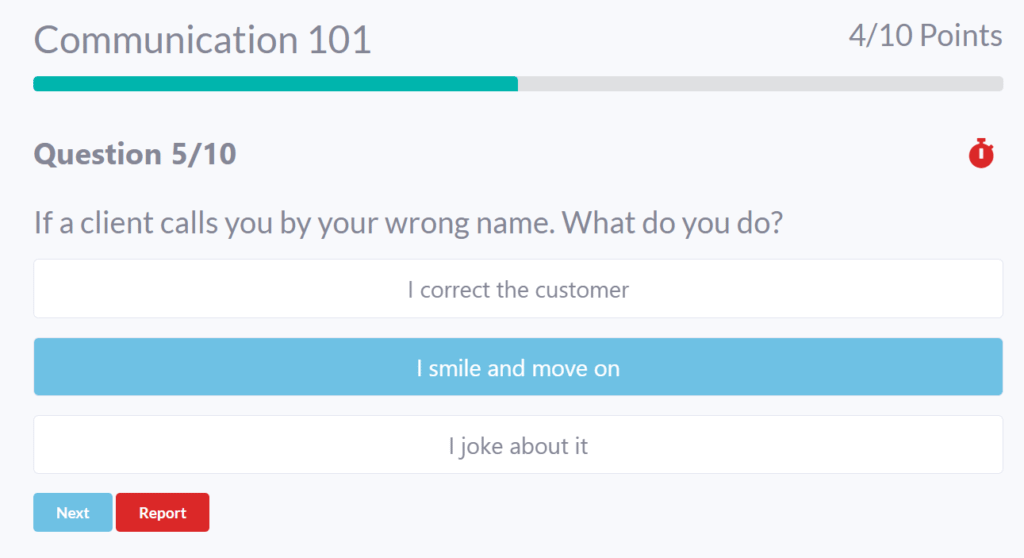
Task: Advance to question six with Next
Action: point(73,513)
